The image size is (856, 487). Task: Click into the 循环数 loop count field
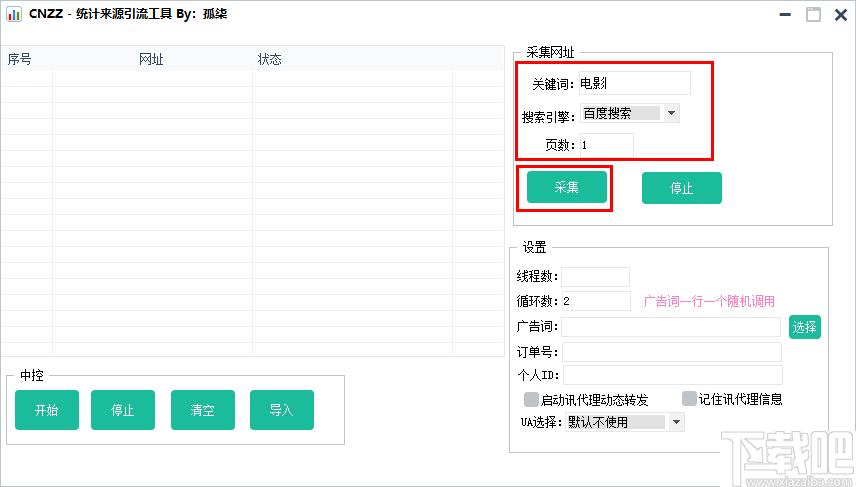click(x=596, y=301)
